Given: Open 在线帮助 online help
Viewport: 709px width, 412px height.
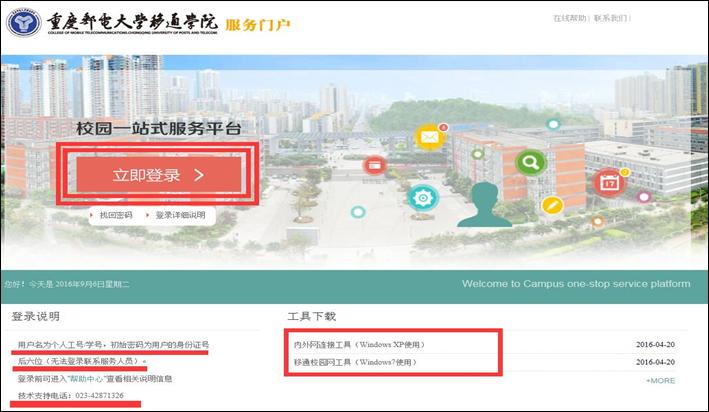Looking at the screenshot, I should tap(570, 18).
